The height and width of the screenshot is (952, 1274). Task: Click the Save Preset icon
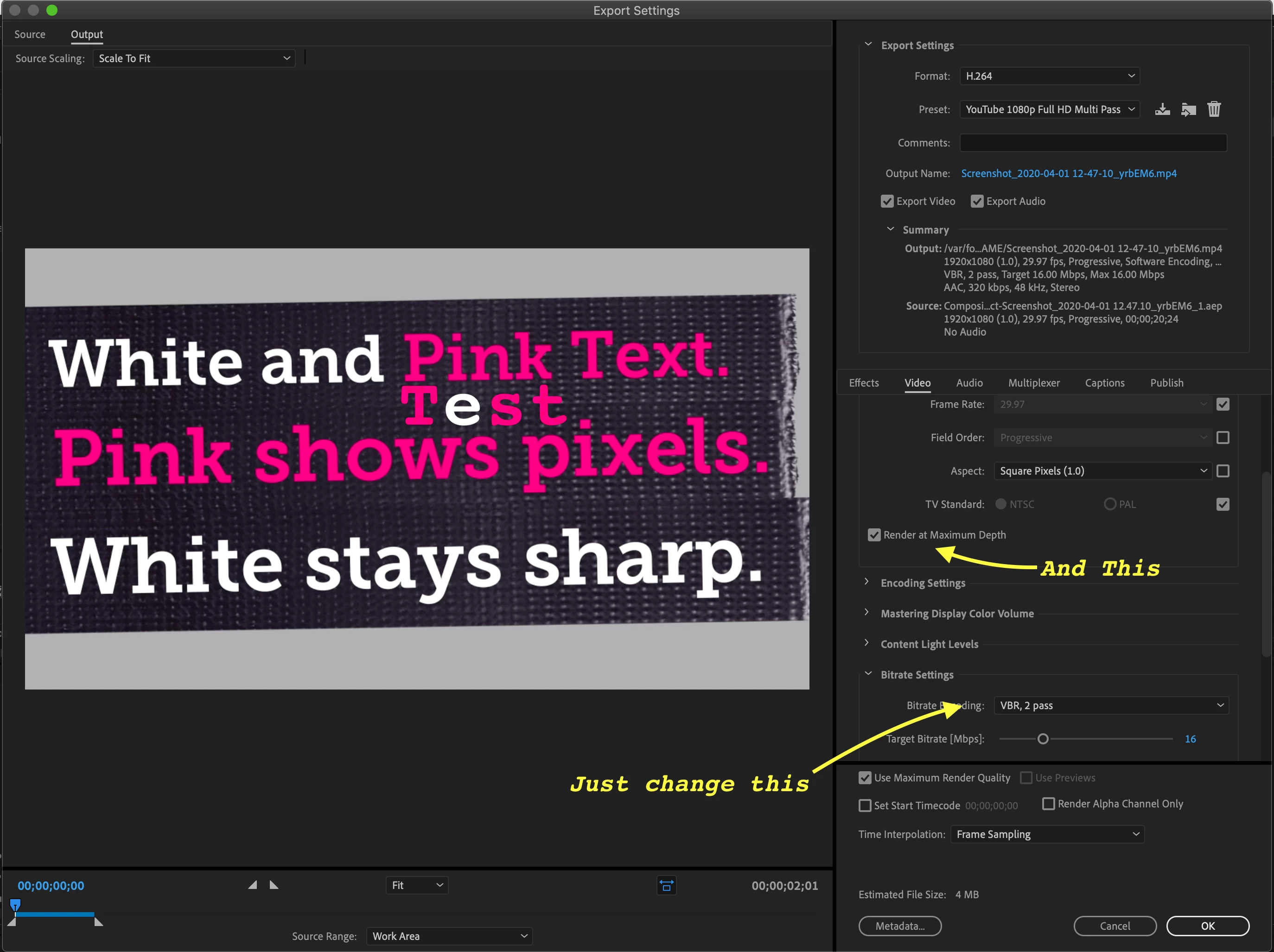point(1162,109)
